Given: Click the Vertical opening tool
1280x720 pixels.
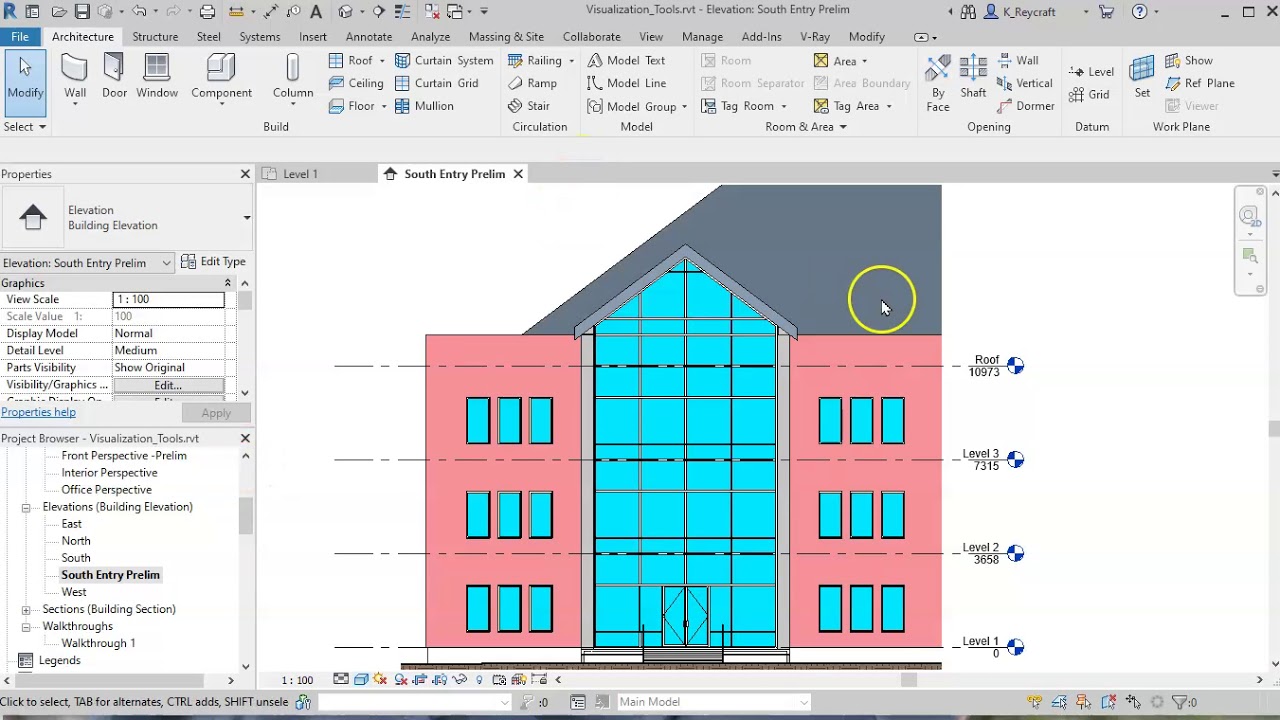Looking at the screenshot, I should pyautogui.click(x=1024, y=83).
